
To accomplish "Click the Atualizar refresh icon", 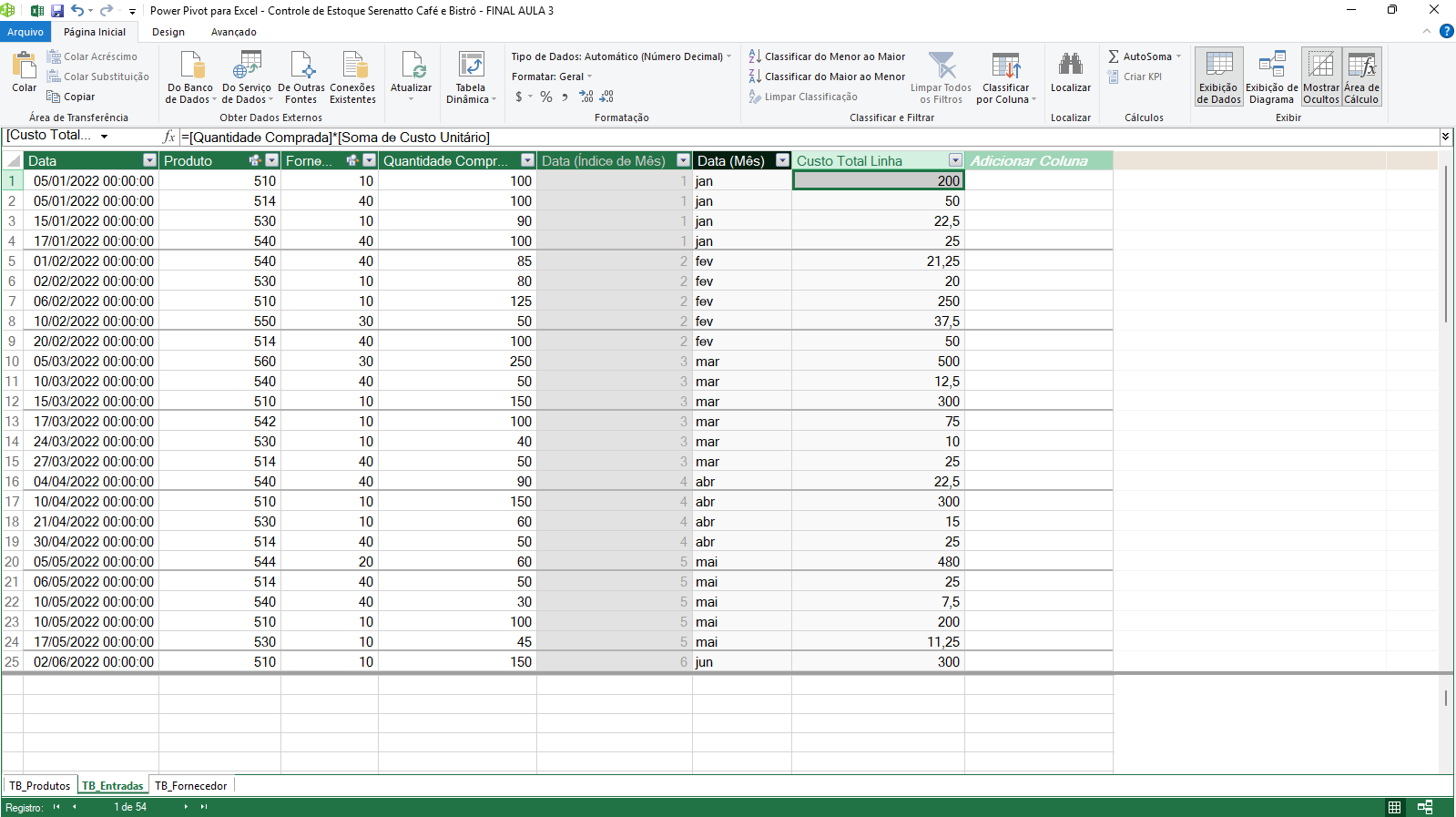I will (x=412, y=66).
